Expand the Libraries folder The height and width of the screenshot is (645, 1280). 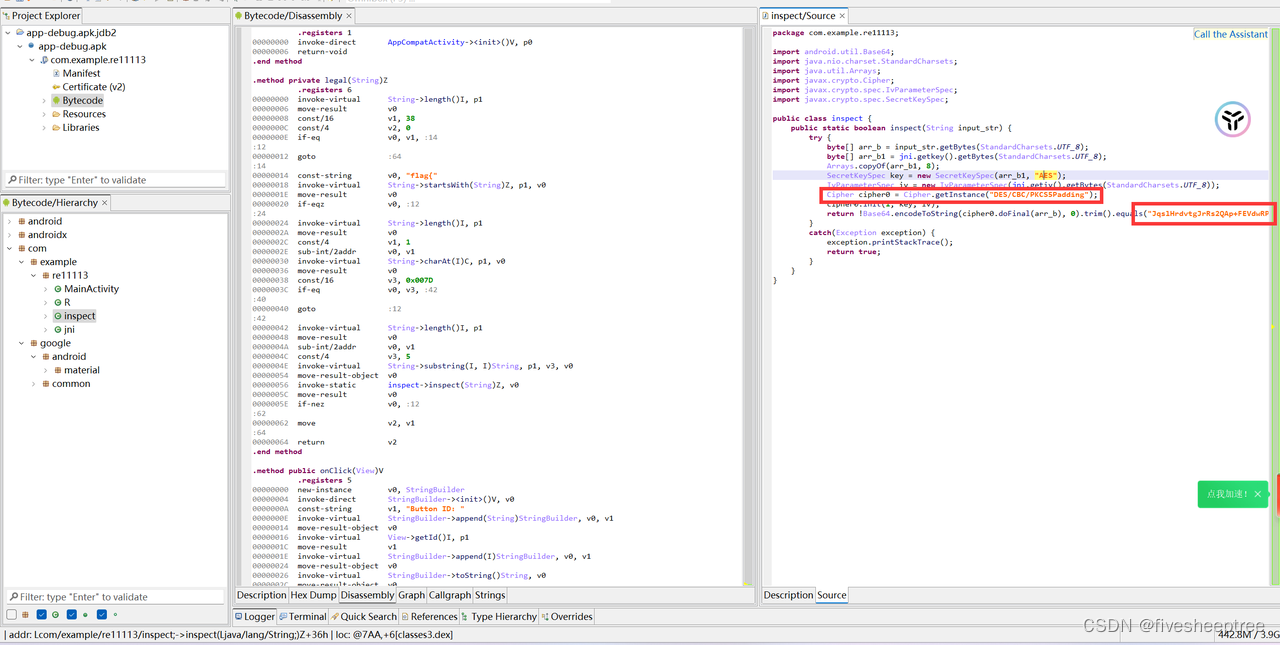tap(46, 127)
